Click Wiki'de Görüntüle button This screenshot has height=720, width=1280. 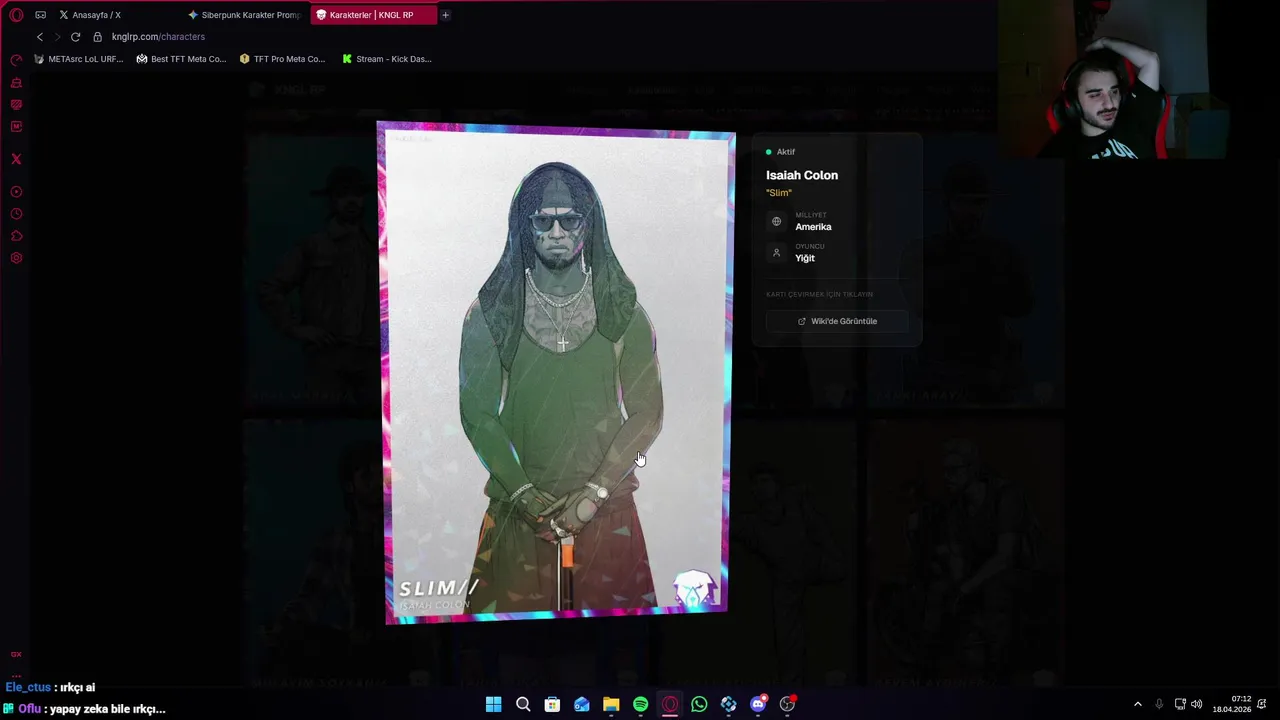click(837, 321)
